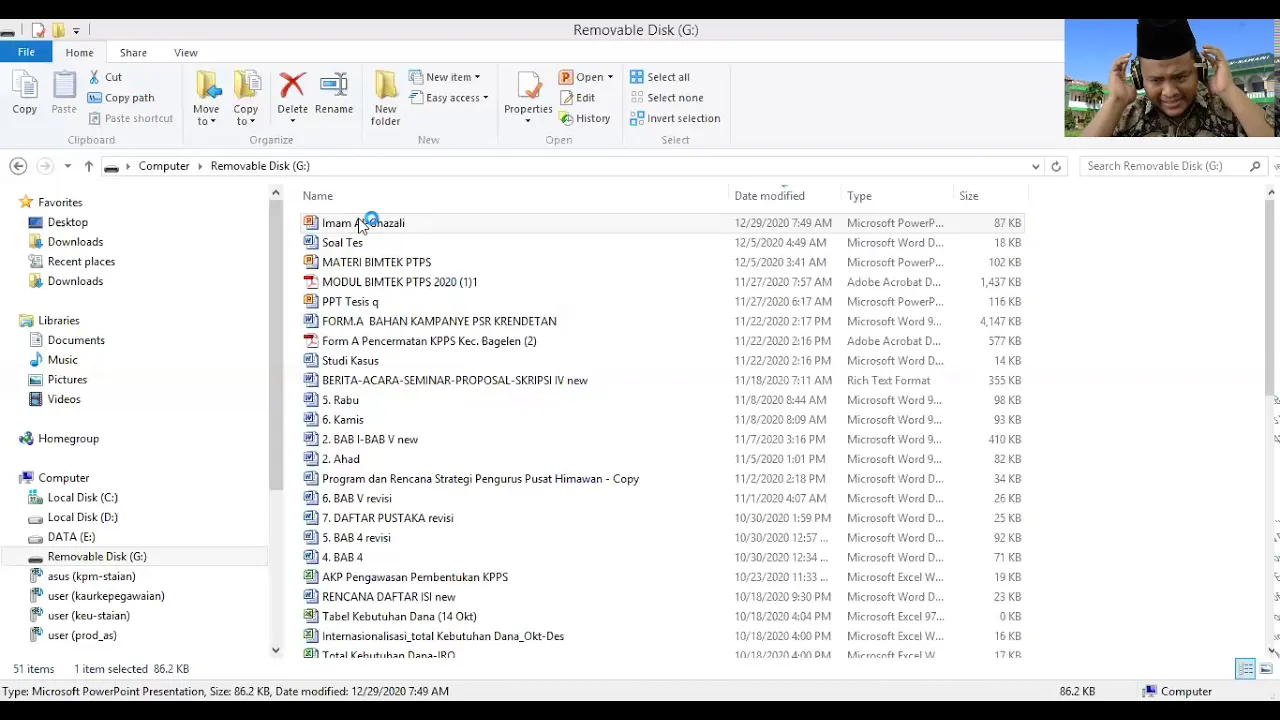Sort by Date modified column header
The width and height of the screenshot is (1280, 720).
pyautogui.click(x=769, y=196)
